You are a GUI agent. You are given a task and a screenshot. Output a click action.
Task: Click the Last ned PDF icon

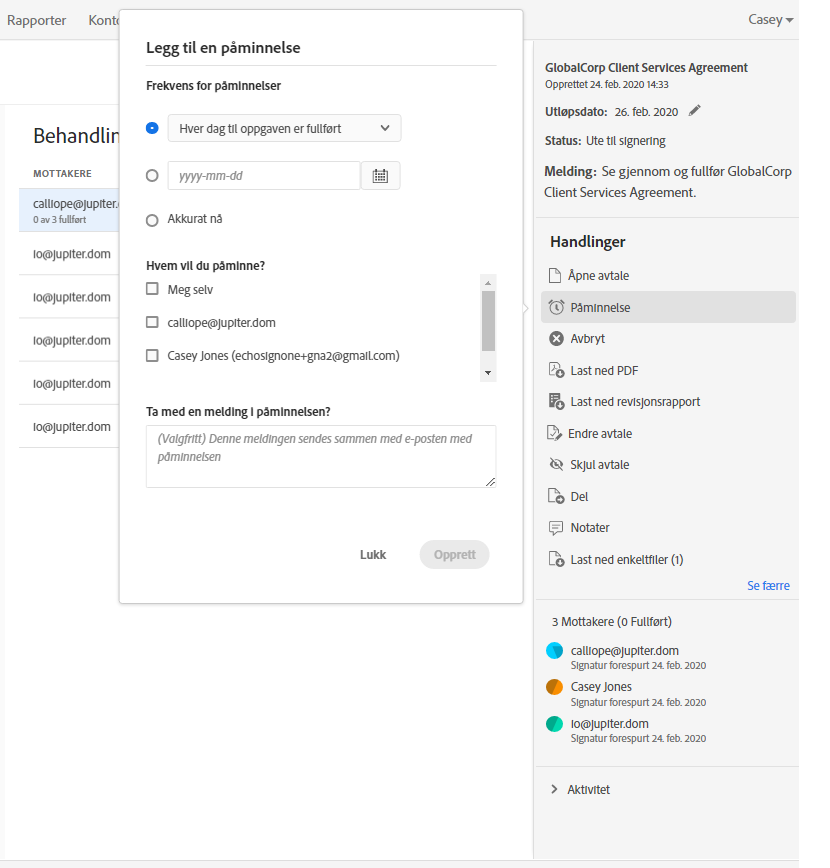point(556,371)
